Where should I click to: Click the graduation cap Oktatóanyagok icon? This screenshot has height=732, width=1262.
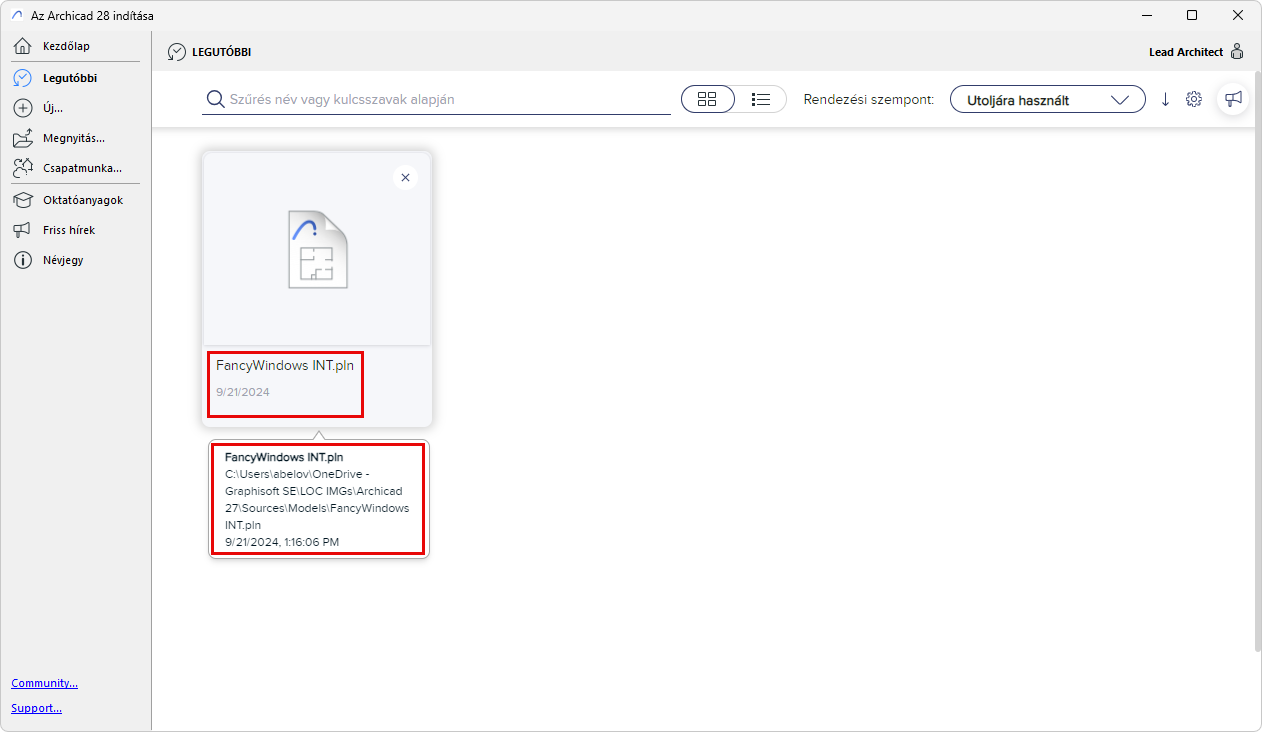click(23, 200)
